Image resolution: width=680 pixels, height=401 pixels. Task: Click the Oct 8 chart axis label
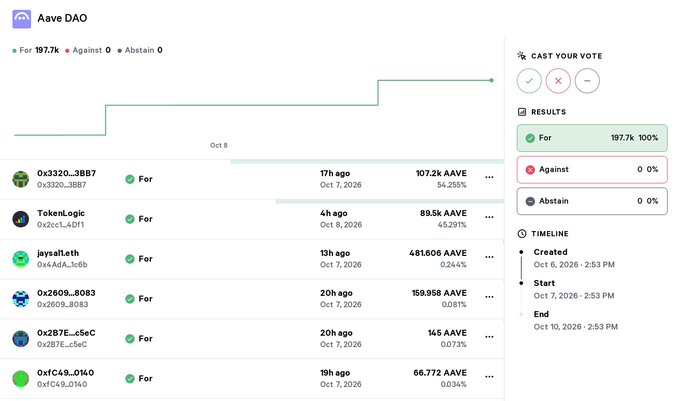[x=219, y=145]
